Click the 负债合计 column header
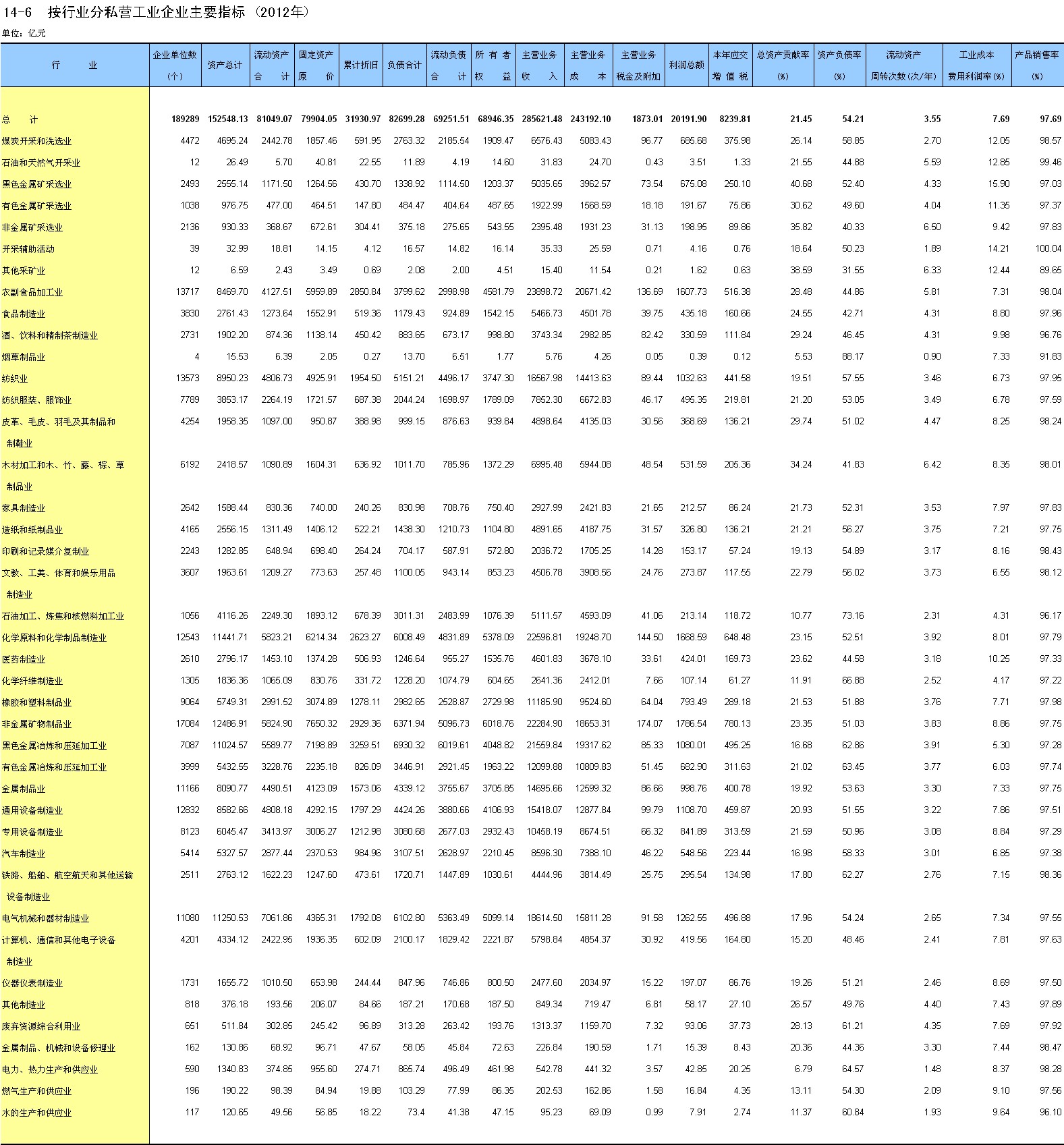This screenshot has width=1064, height=1145. [x=404, y=65]
